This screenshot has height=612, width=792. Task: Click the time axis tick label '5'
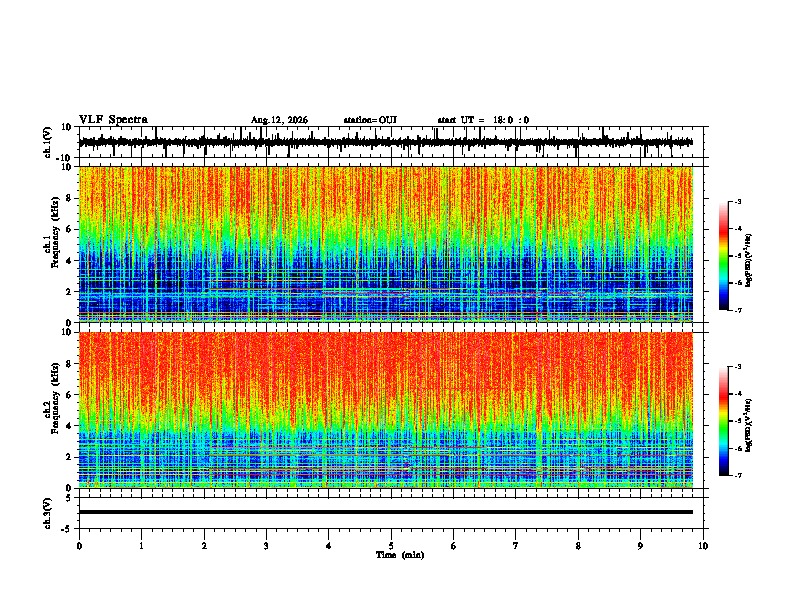pyautogui.click(x=391, y=546)
